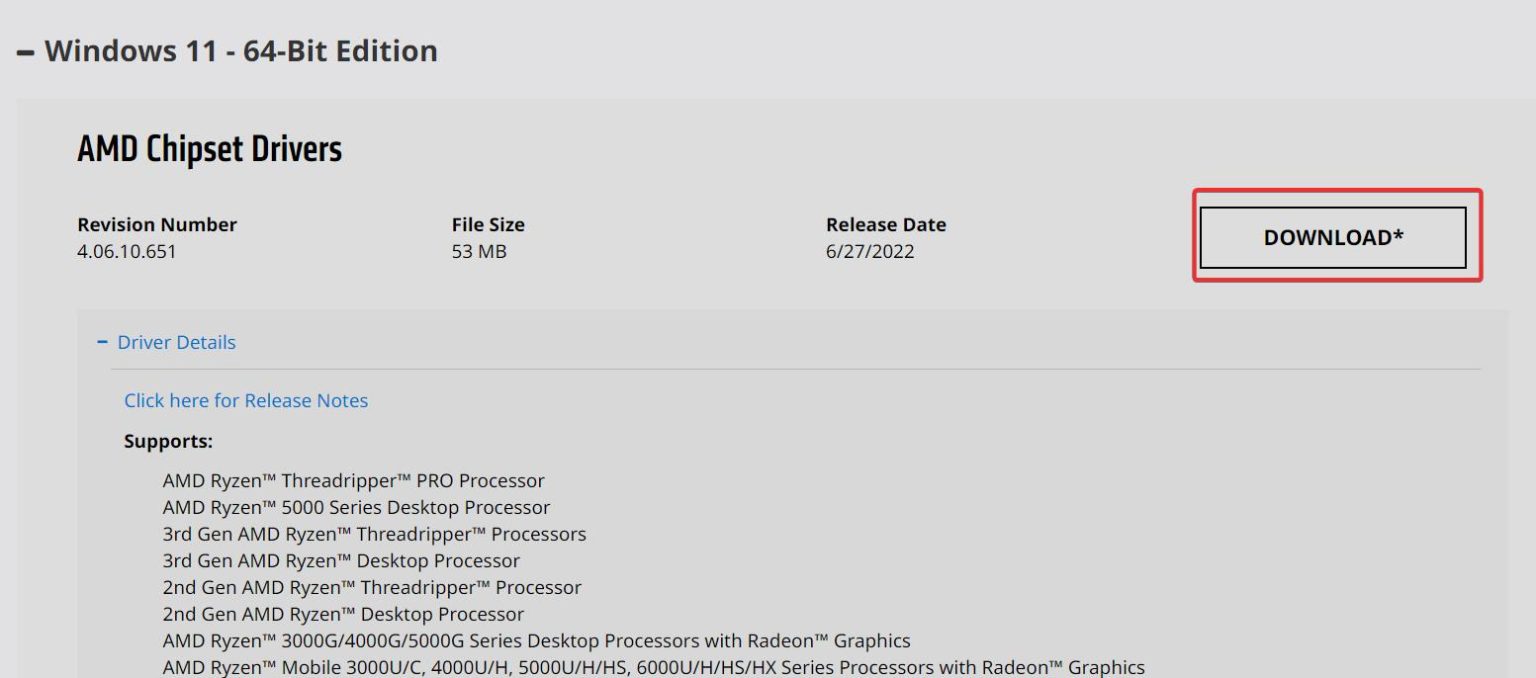
Task: Click the Release Date label
Action: click(x=886, y=225)
